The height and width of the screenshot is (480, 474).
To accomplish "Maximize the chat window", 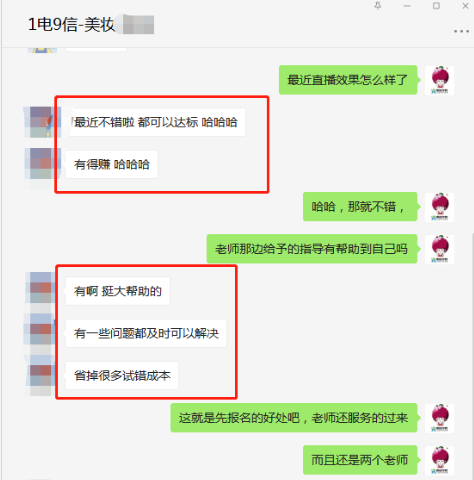I will (x=436, y=6).
